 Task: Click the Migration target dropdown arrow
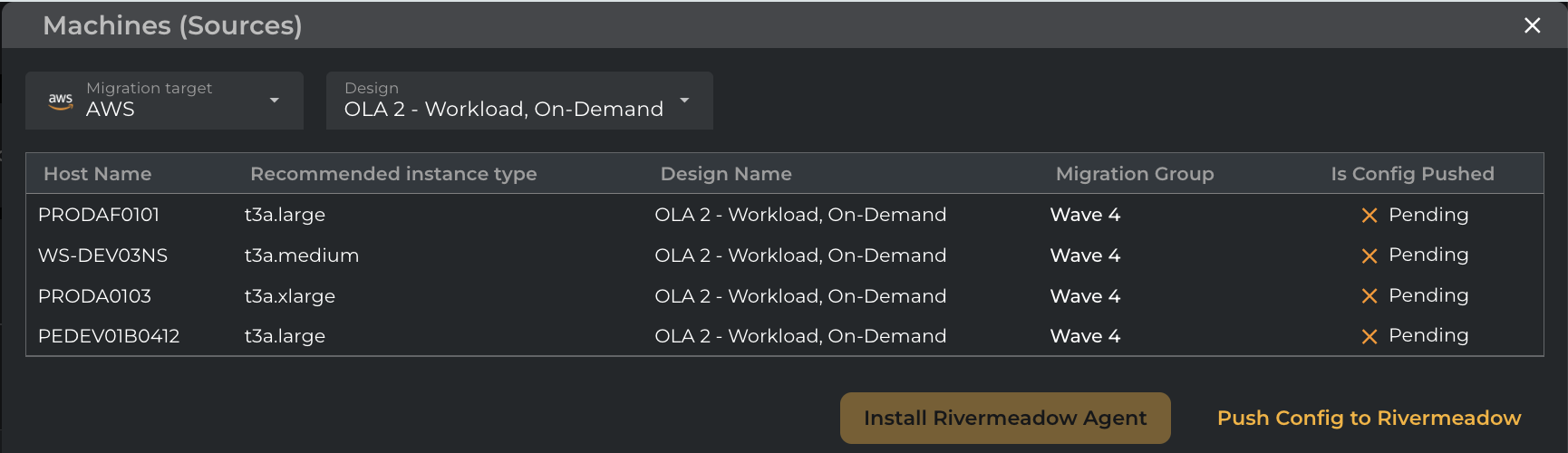point(275,101)
